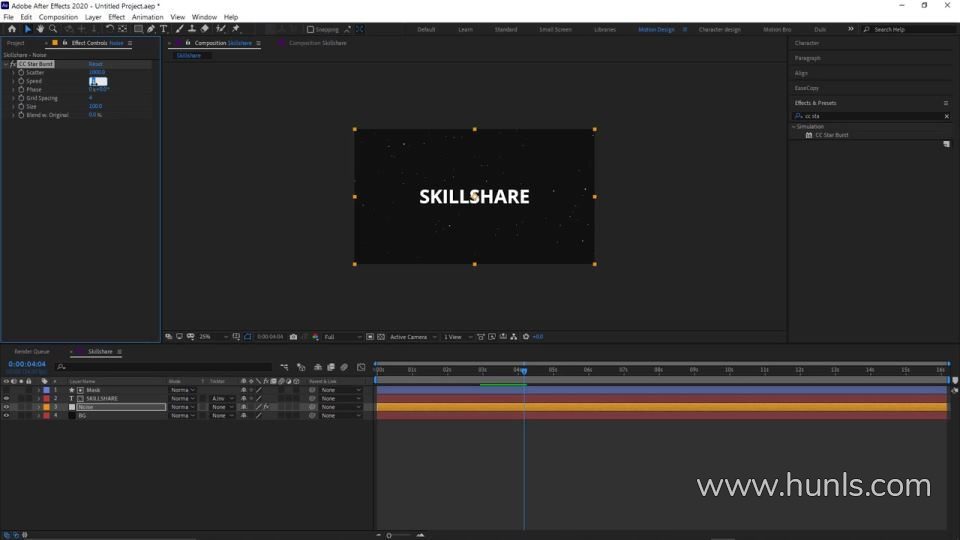
Task: Click the orange label color of Noise layer
Action: [47, 407]
